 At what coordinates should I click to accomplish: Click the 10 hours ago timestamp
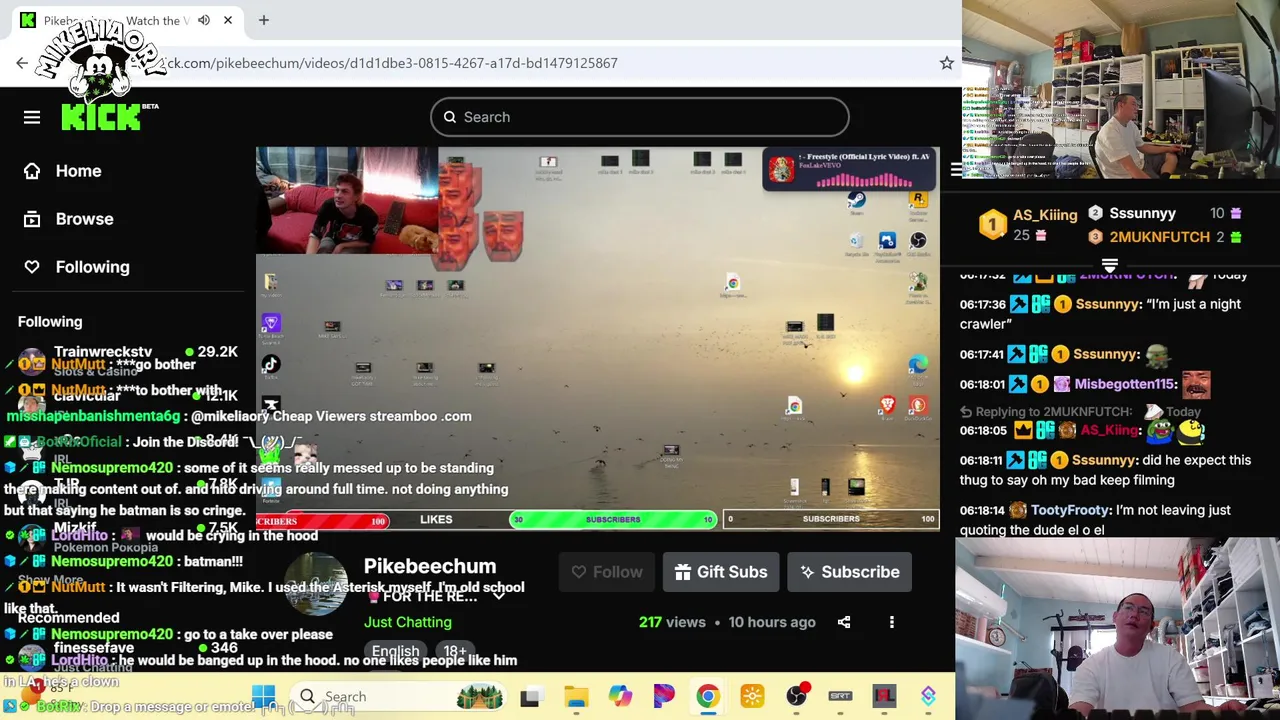(772, 622)
